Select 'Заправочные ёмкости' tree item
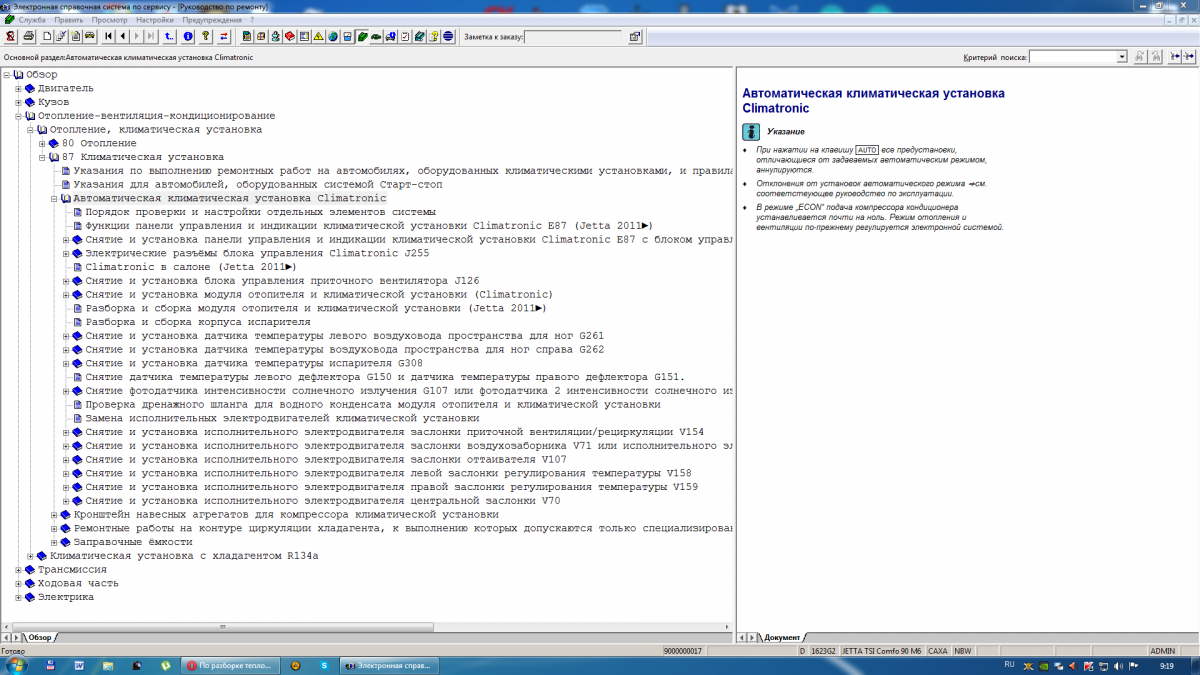The width and height of the screenshot is (1200, 675). [131, 541]
